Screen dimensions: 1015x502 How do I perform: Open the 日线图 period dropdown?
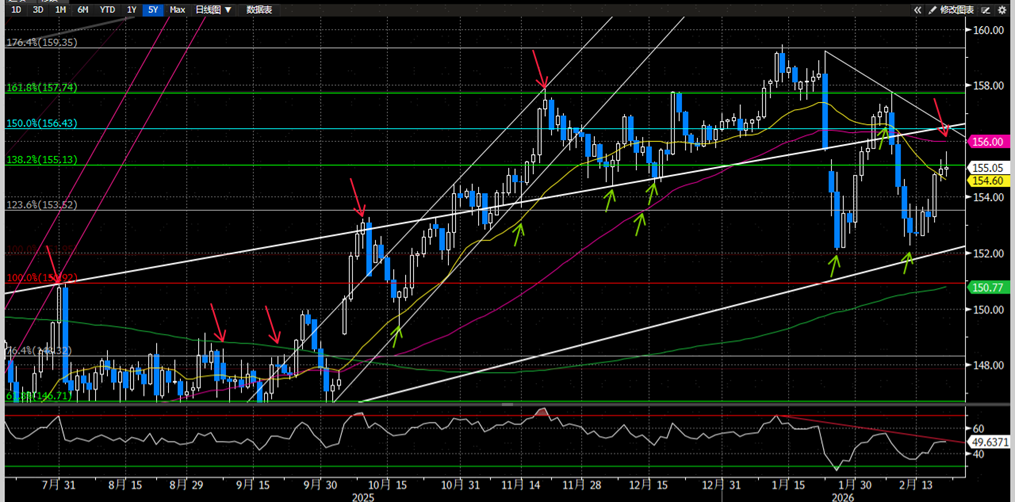213,10
